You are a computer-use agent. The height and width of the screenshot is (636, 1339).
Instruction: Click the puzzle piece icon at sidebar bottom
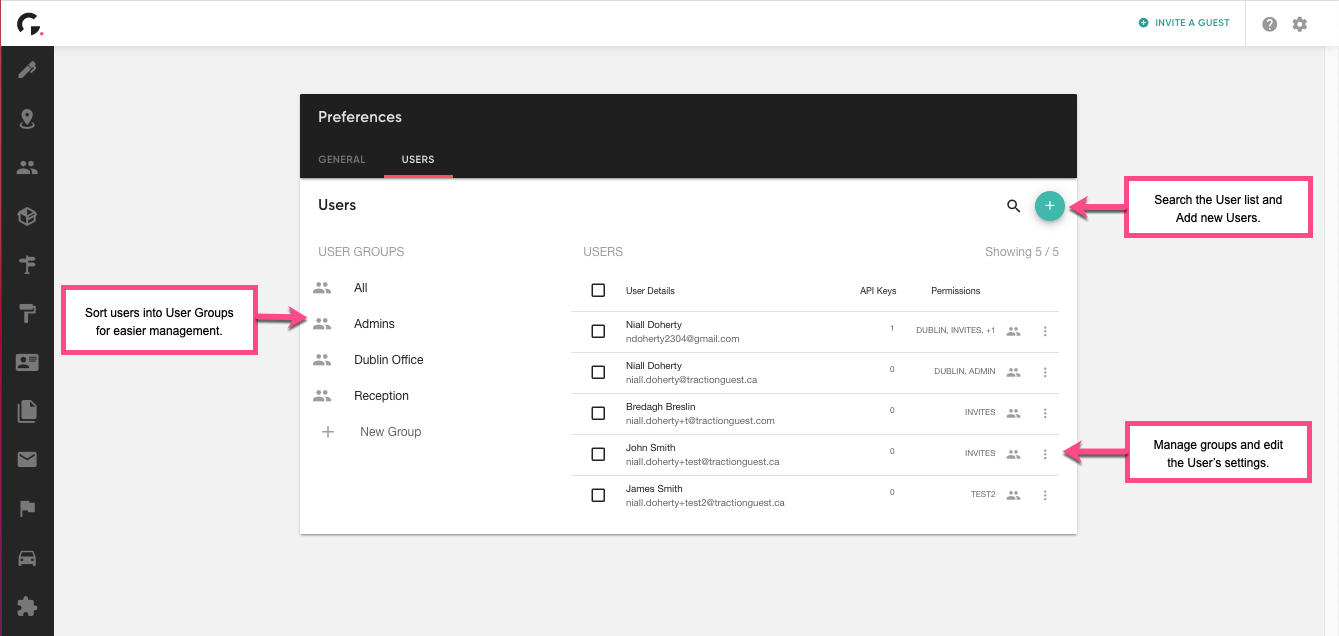(x=27, y=605)
